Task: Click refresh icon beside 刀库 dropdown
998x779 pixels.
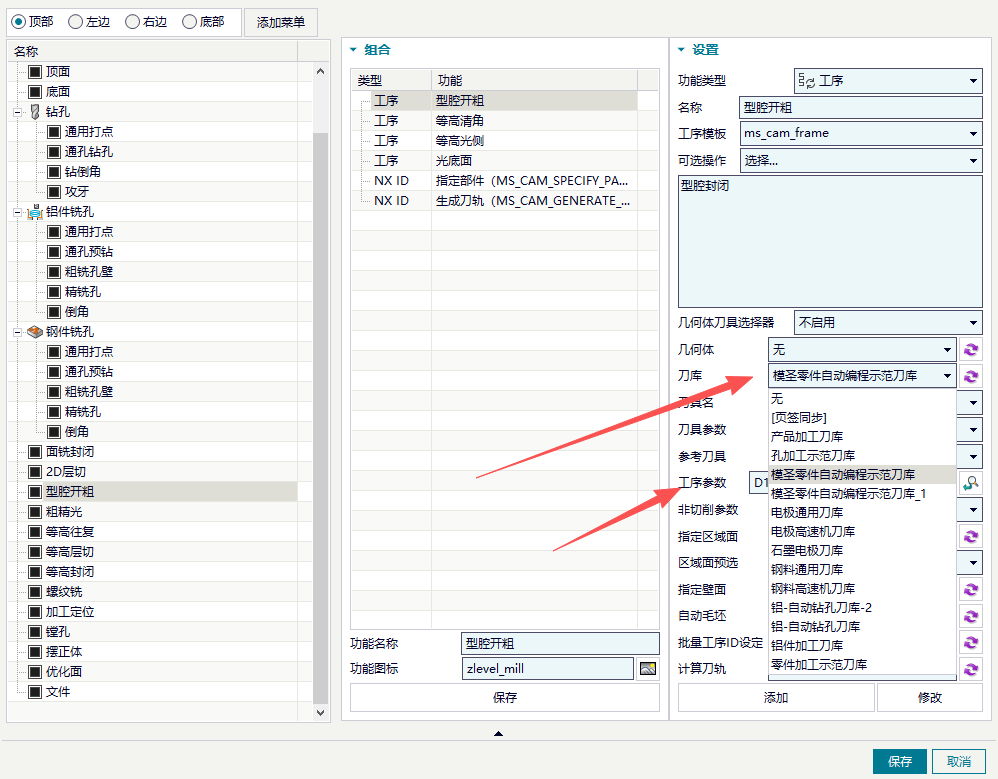Action: click(971, 376)
